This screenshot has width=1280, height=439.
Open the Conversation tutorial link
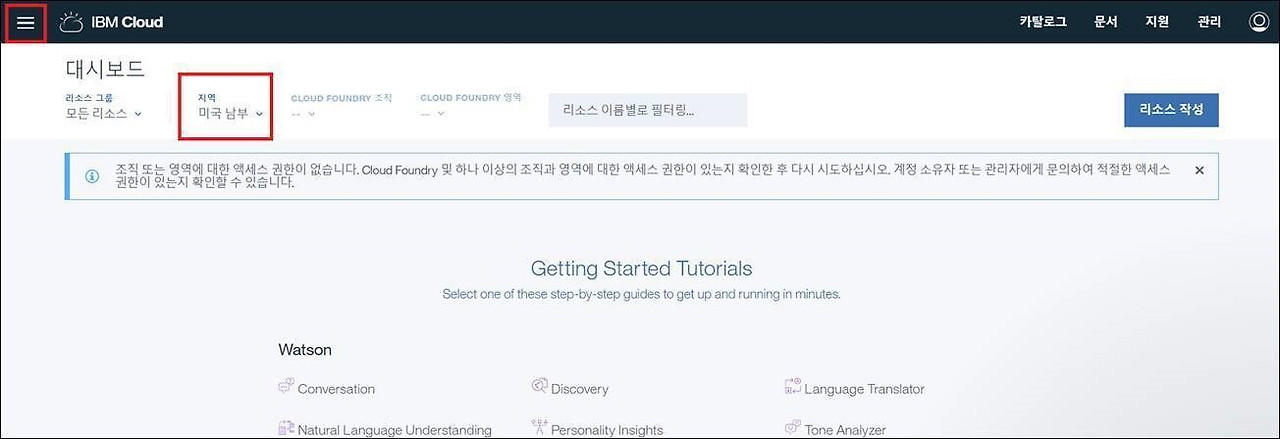click(x=336, y=389)
